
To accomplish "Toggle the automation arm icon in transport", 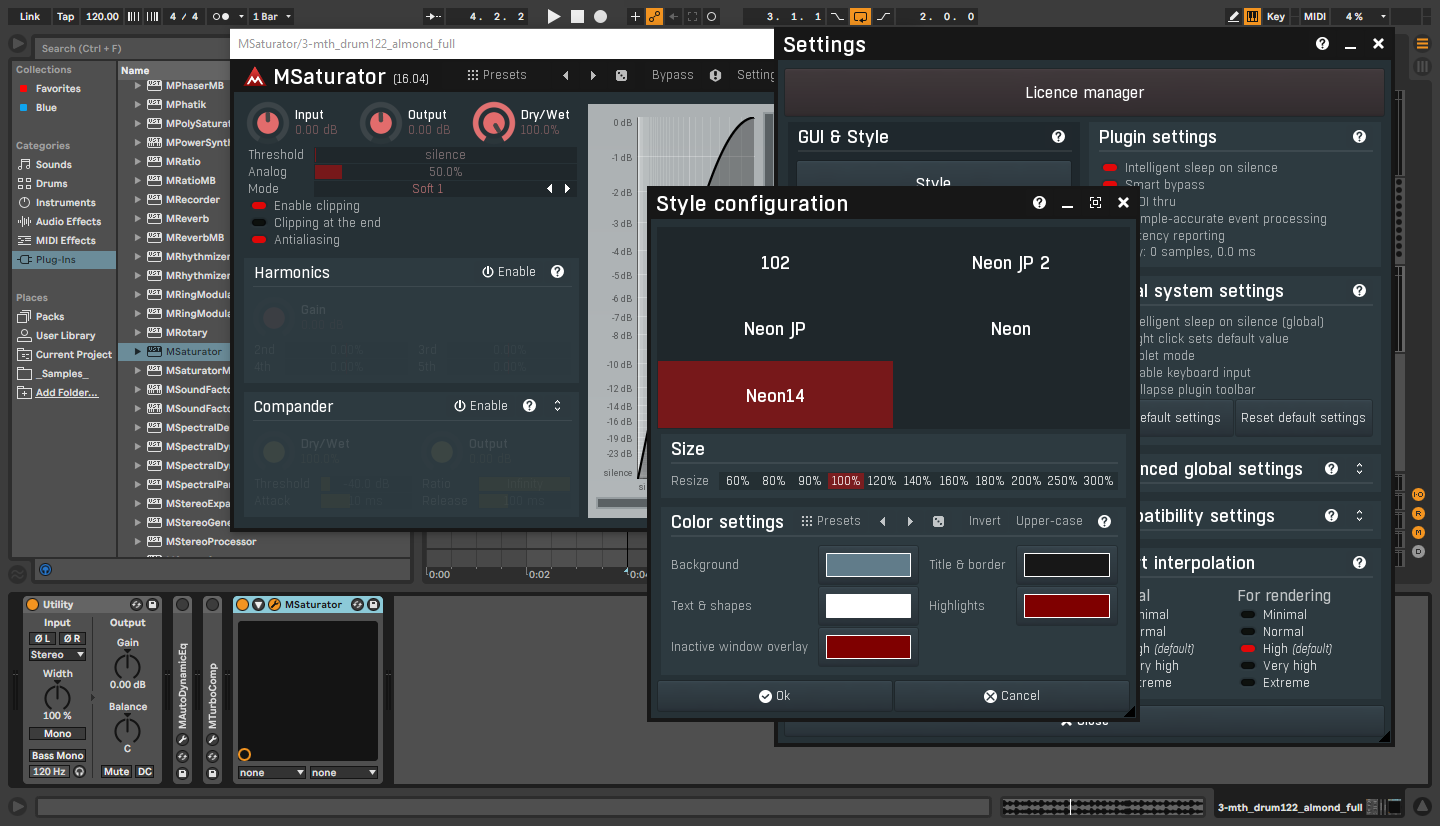I will tap(655, 16).
